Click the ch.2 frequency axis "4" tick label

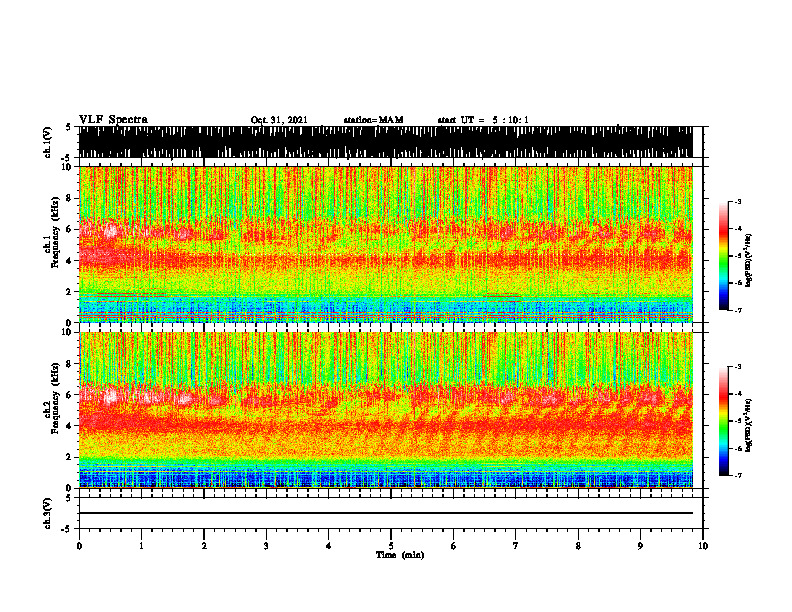click(70, 426)
